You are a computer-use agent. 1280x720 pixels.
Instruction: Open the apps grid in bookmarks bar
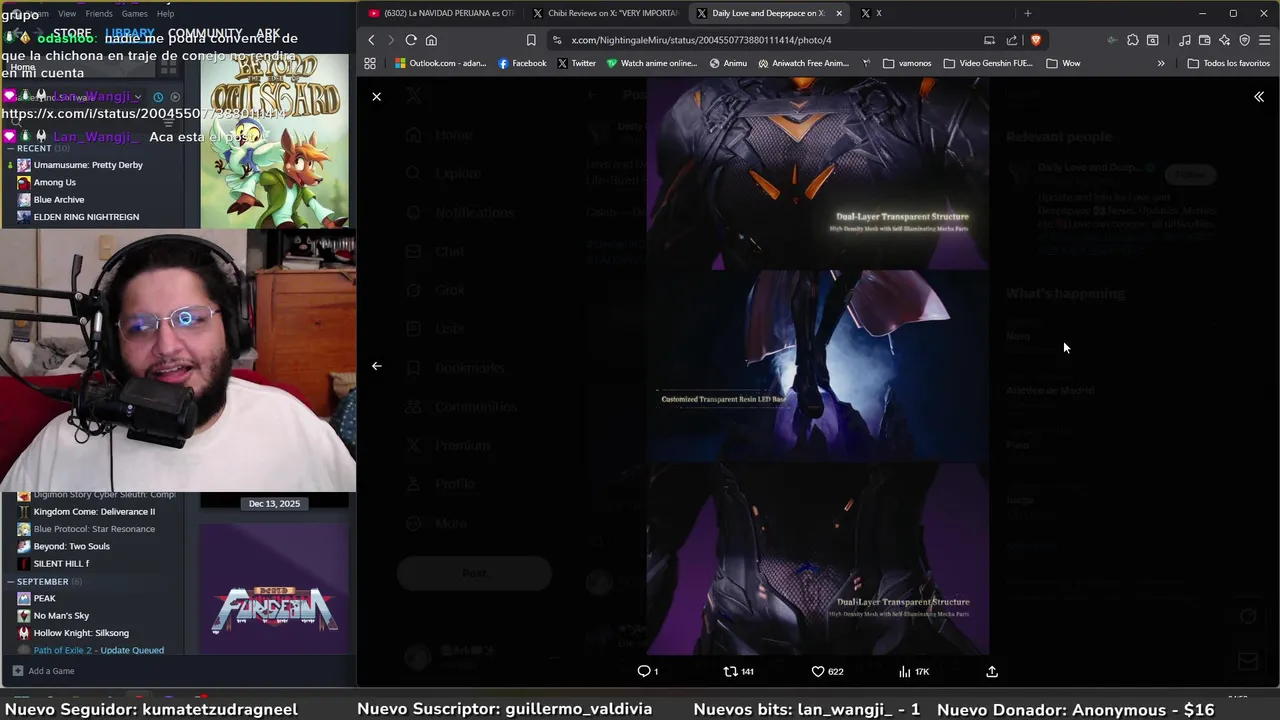coord(370,63)
